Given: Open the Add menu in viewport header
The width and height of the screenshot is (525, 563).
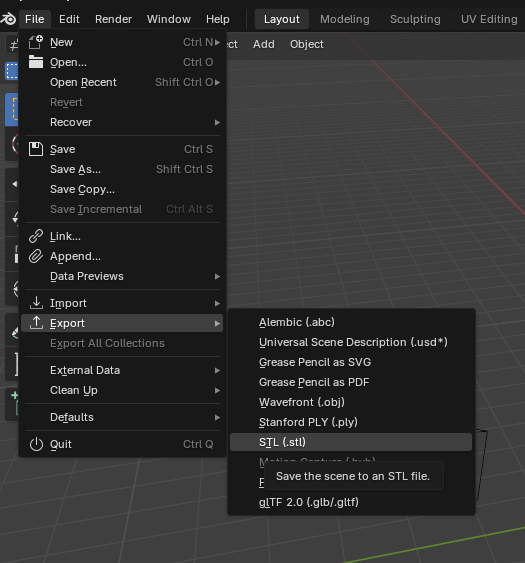Looking at the screenshot, I should tap(264, 44).
